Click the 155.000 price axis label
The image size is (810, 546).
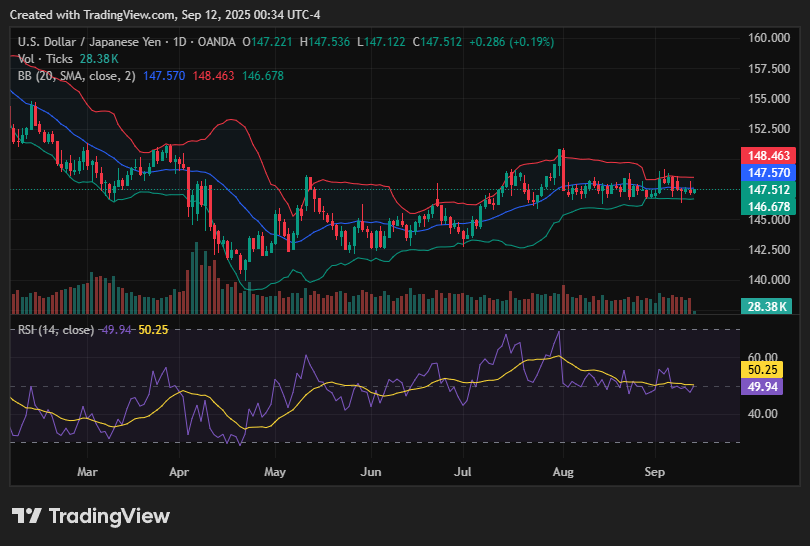(769, 99)
